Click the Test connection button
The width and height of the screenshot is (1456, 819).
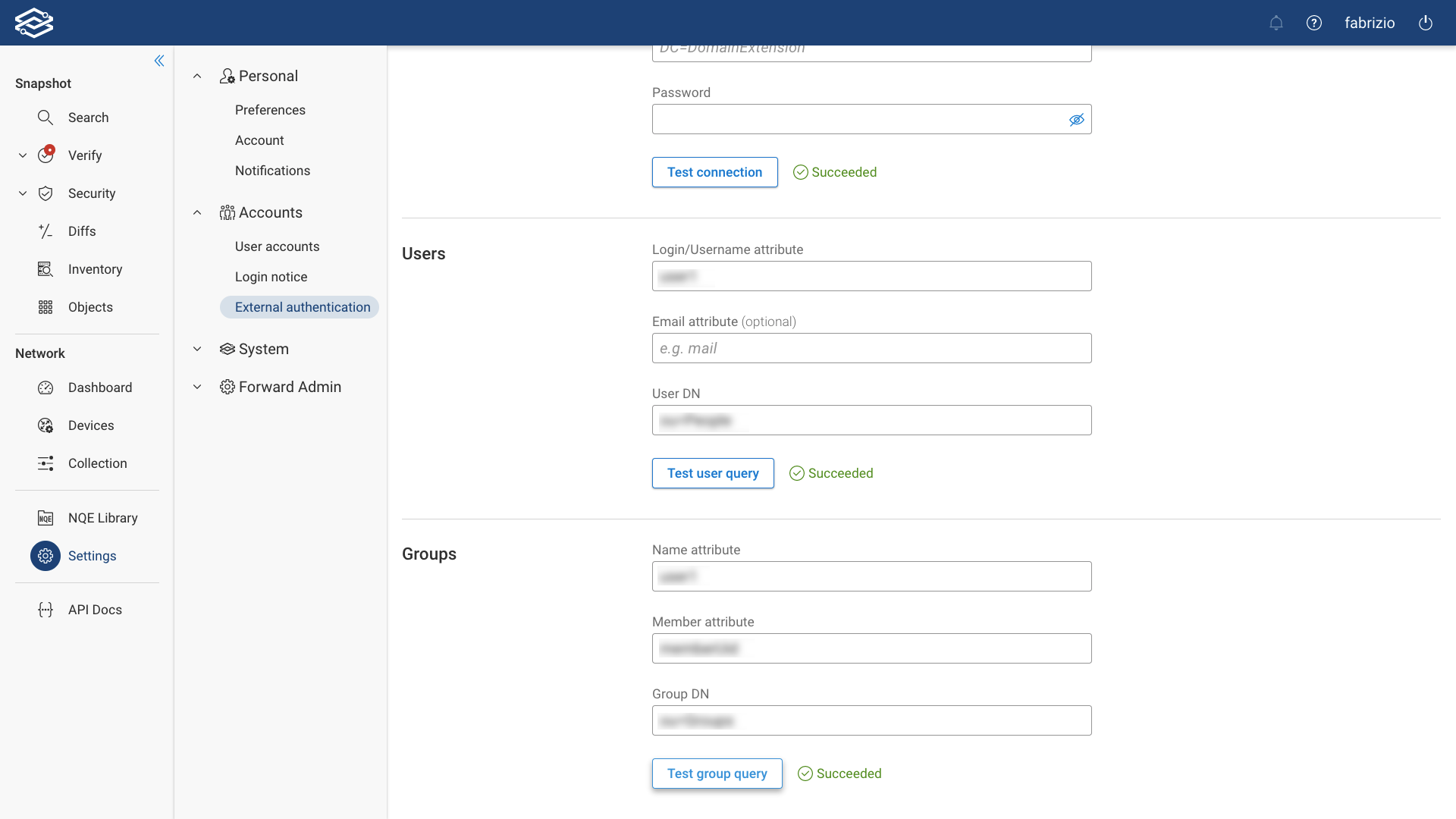tap(714, 172)
